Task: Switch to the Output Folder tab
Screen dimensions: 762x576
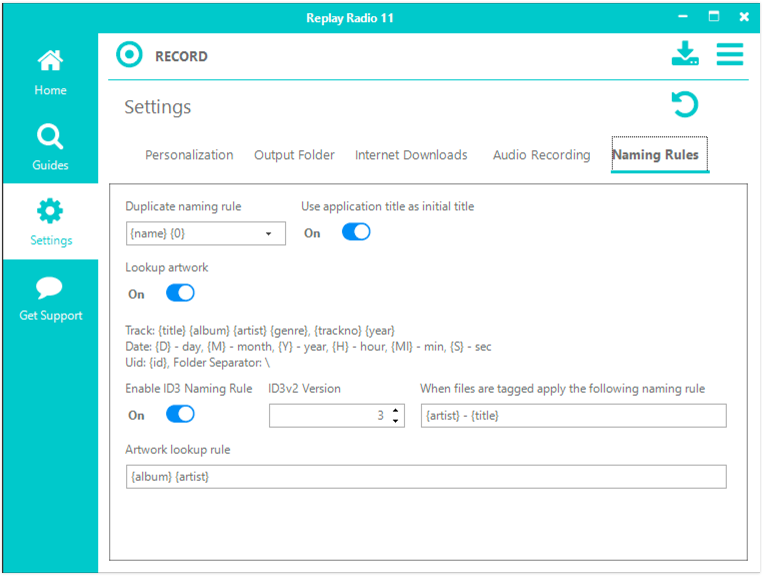Action: [x=294, y=155]
